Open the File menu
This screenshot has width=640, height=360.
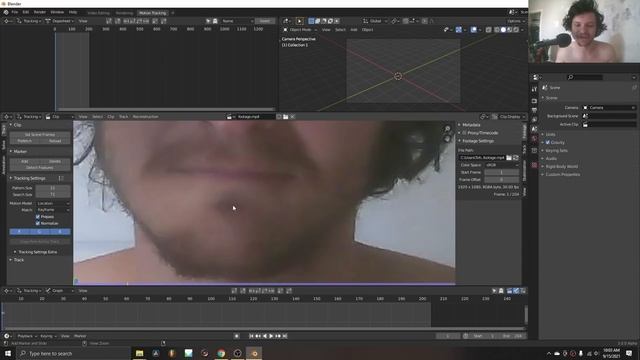point(15,12)
